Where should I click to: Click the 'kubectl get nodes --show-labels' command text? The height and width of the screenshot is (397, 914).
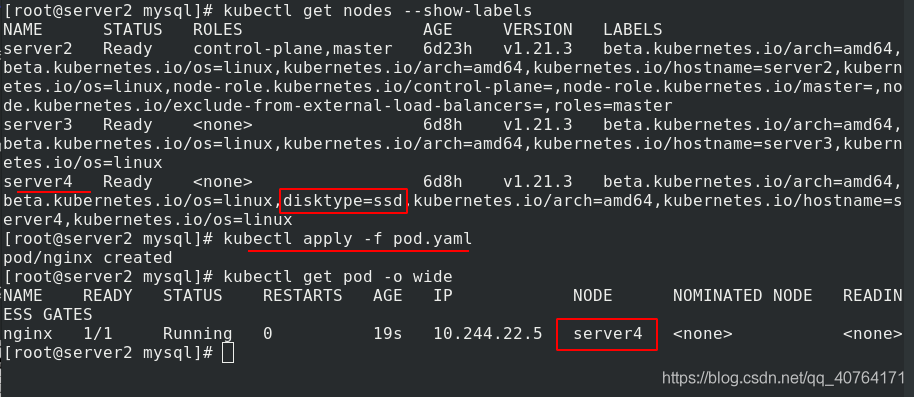(378, 10)
